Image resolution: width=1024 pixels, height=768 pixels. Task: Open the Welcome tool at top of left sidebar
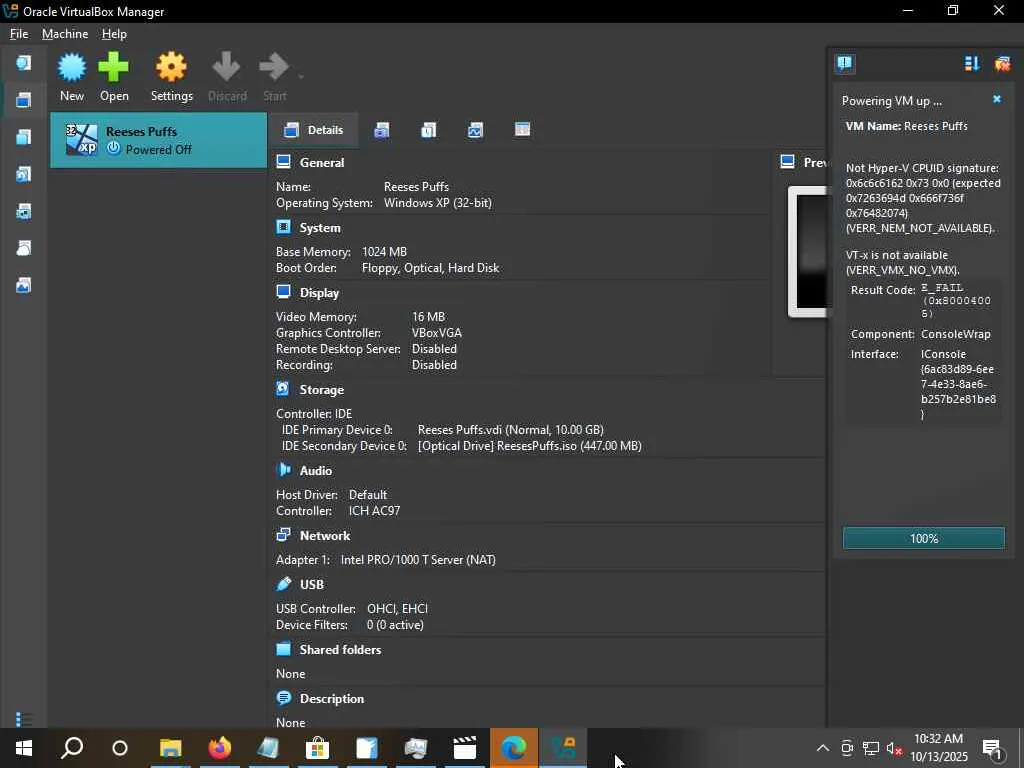coord(24,63)
